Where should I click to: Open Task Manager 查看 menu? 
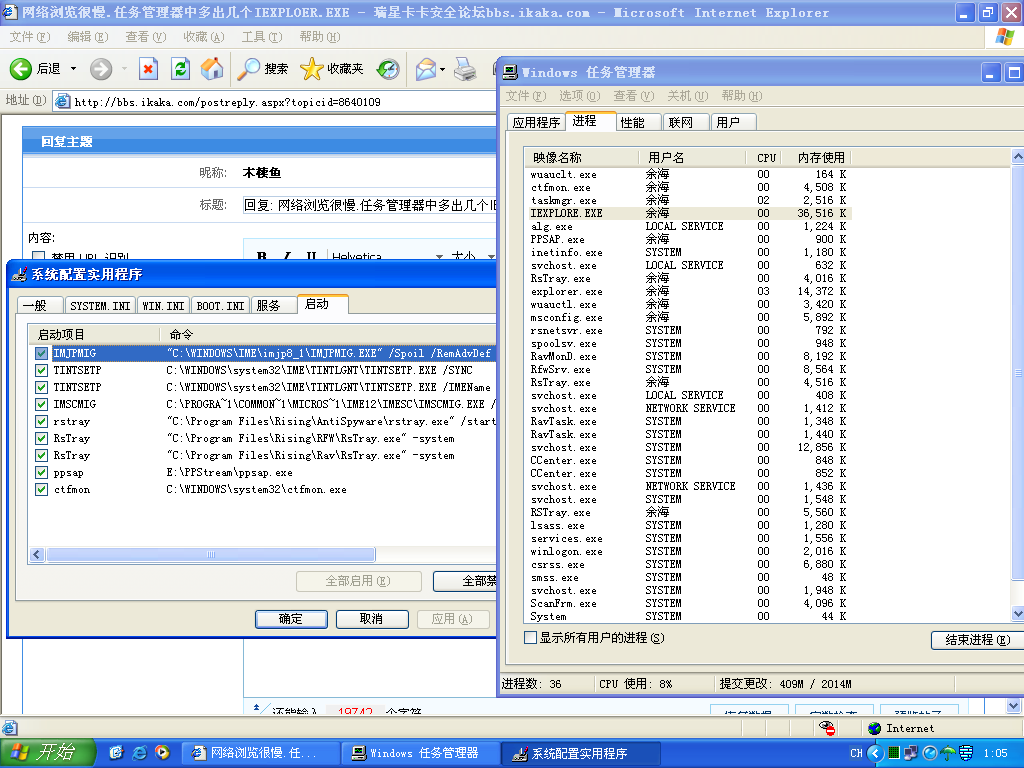[x=633, y=96]
